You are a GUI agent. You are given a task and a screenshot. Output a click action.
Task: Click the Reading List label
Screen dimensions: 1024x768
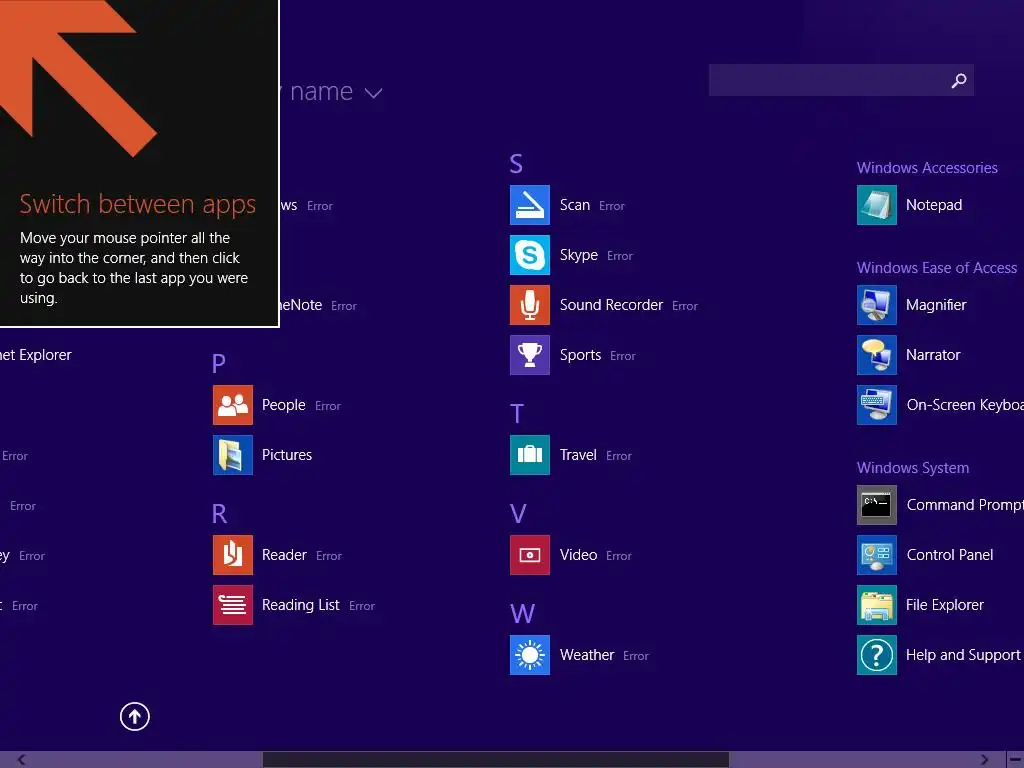click(x=300, y=605)
